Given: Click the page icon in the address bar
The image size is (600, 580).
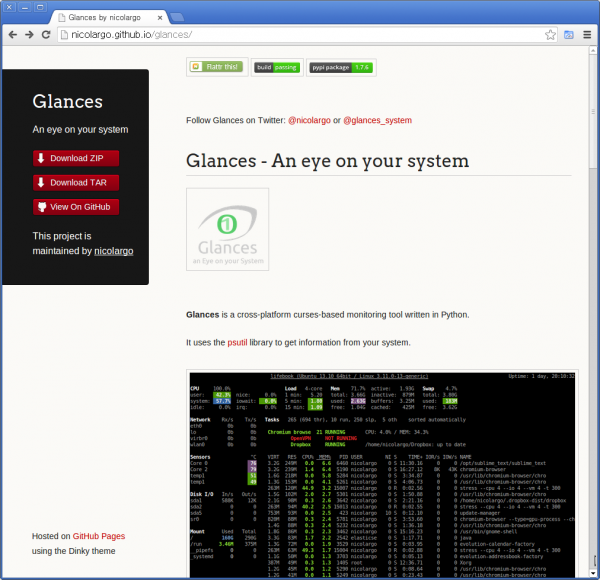Looking at the screenshot, I should [64, 35].
